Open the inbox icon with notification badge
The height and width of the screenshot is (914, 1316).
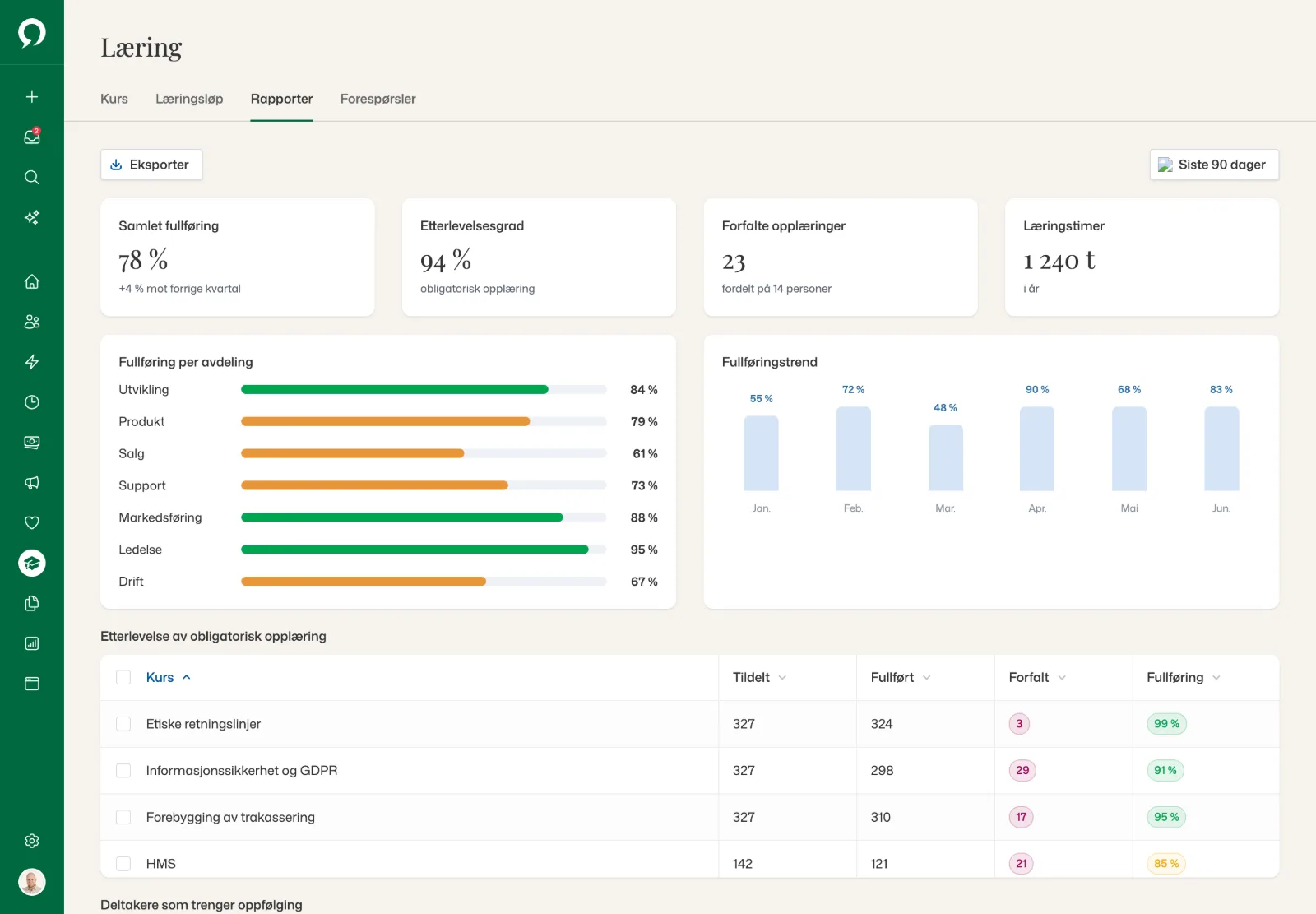pos(32,137)
